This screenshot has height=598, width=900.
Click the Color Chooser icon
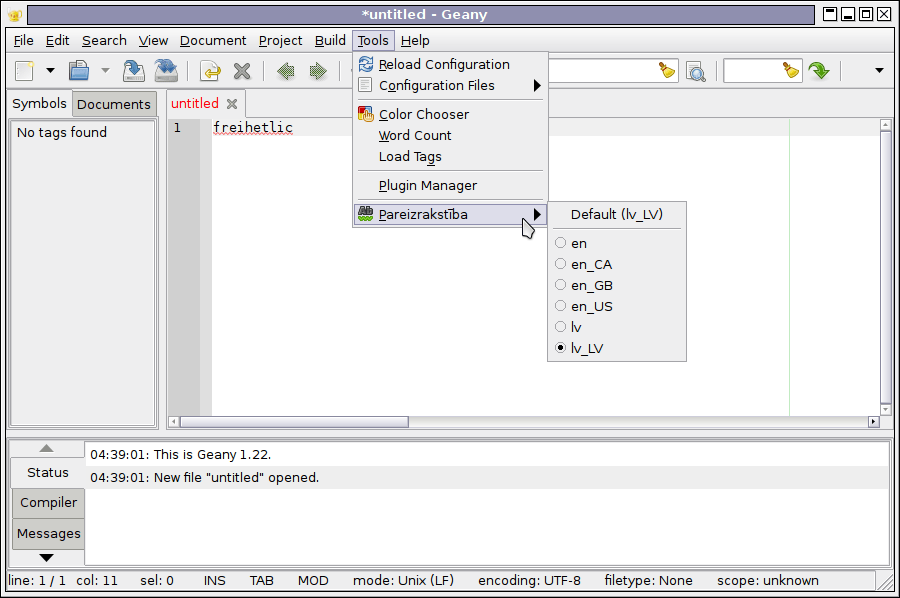(366, 114)
